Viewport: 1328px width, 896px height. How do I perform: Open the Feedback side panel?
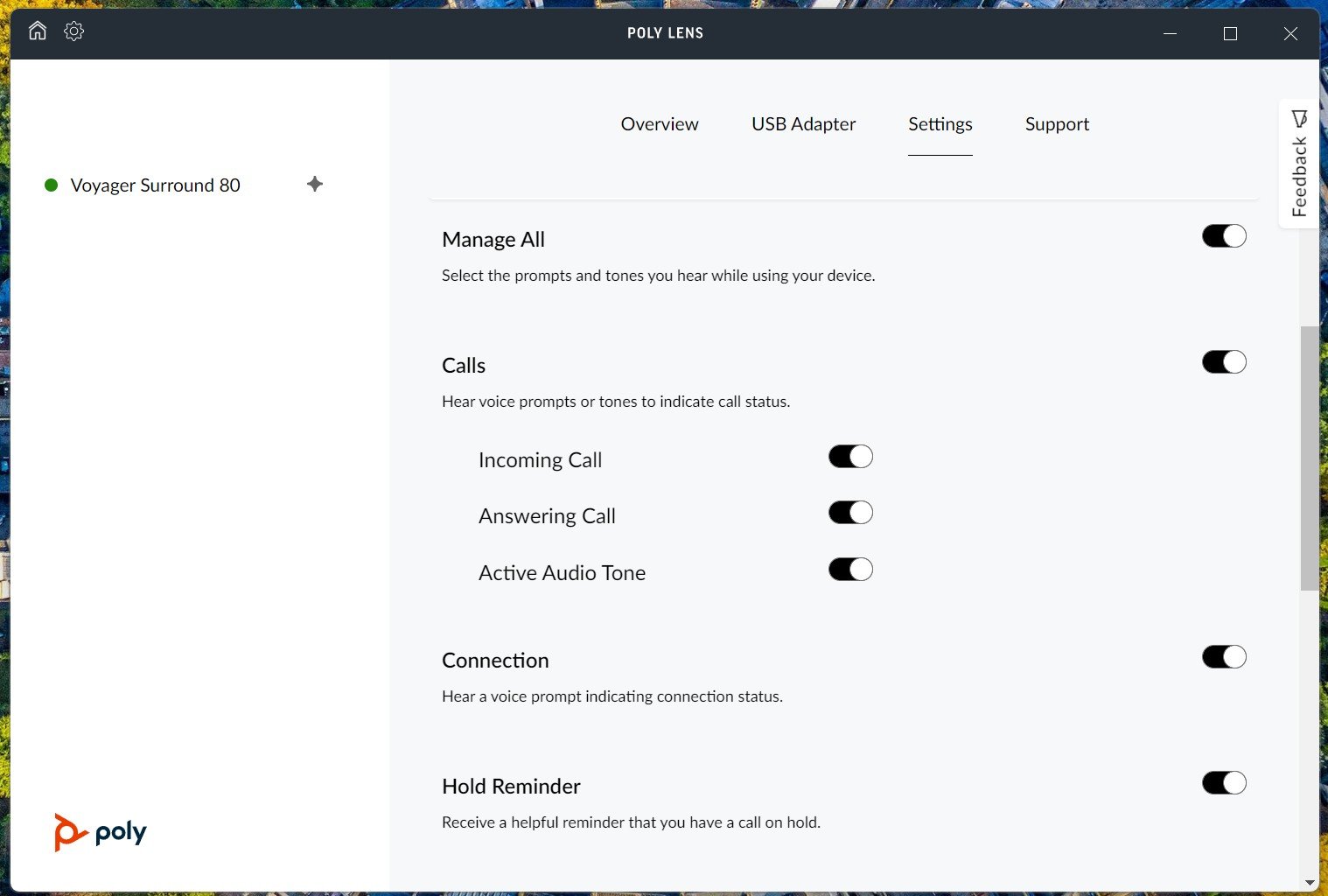(1299, 164)
